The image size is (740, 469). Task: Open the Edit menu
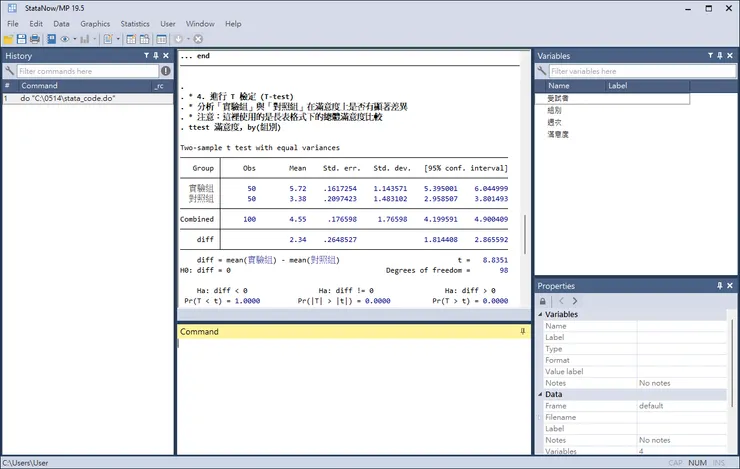coord(36,24)
